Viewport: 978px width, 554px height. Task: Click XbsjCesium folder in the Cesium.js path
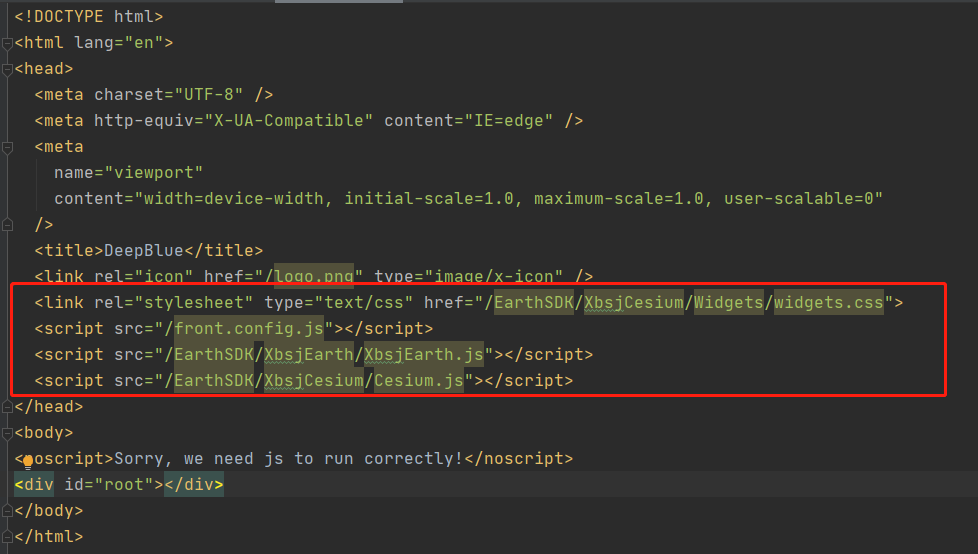click(x=314, y=381)
